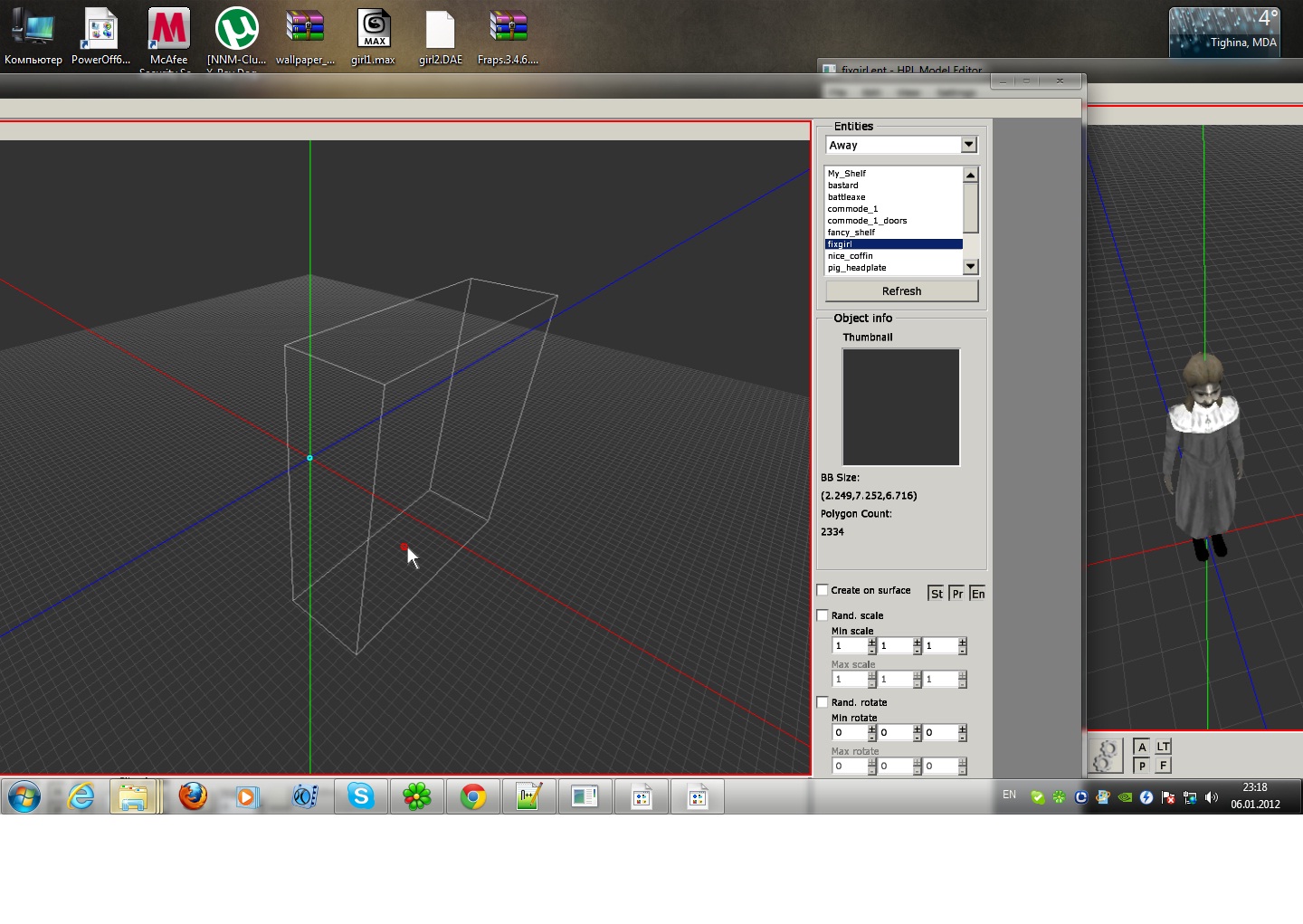
Task: Click the gears physics icon button
Action: click(x=1105, y=756)
